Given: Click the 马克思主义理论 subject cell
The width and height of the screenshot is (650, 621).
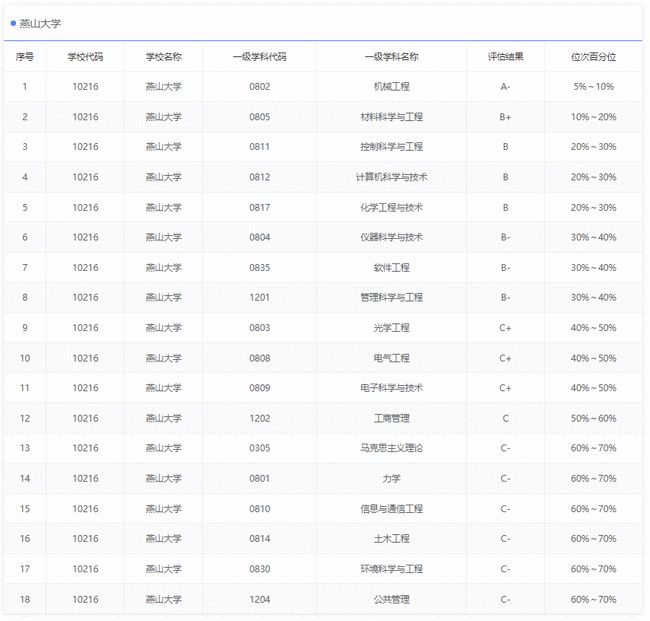Looking at the screenshot, I should [392, 448].
